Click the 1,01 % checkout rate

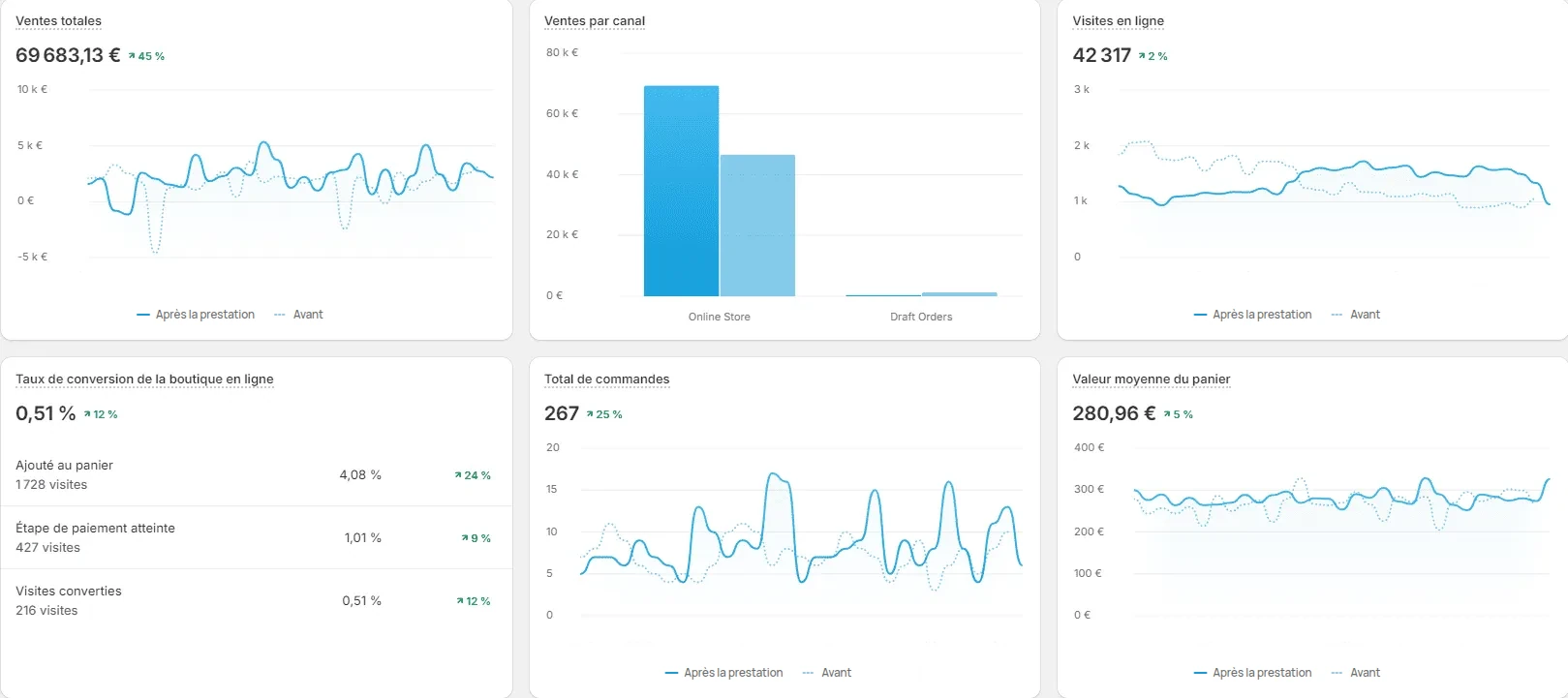pos(362,537)
